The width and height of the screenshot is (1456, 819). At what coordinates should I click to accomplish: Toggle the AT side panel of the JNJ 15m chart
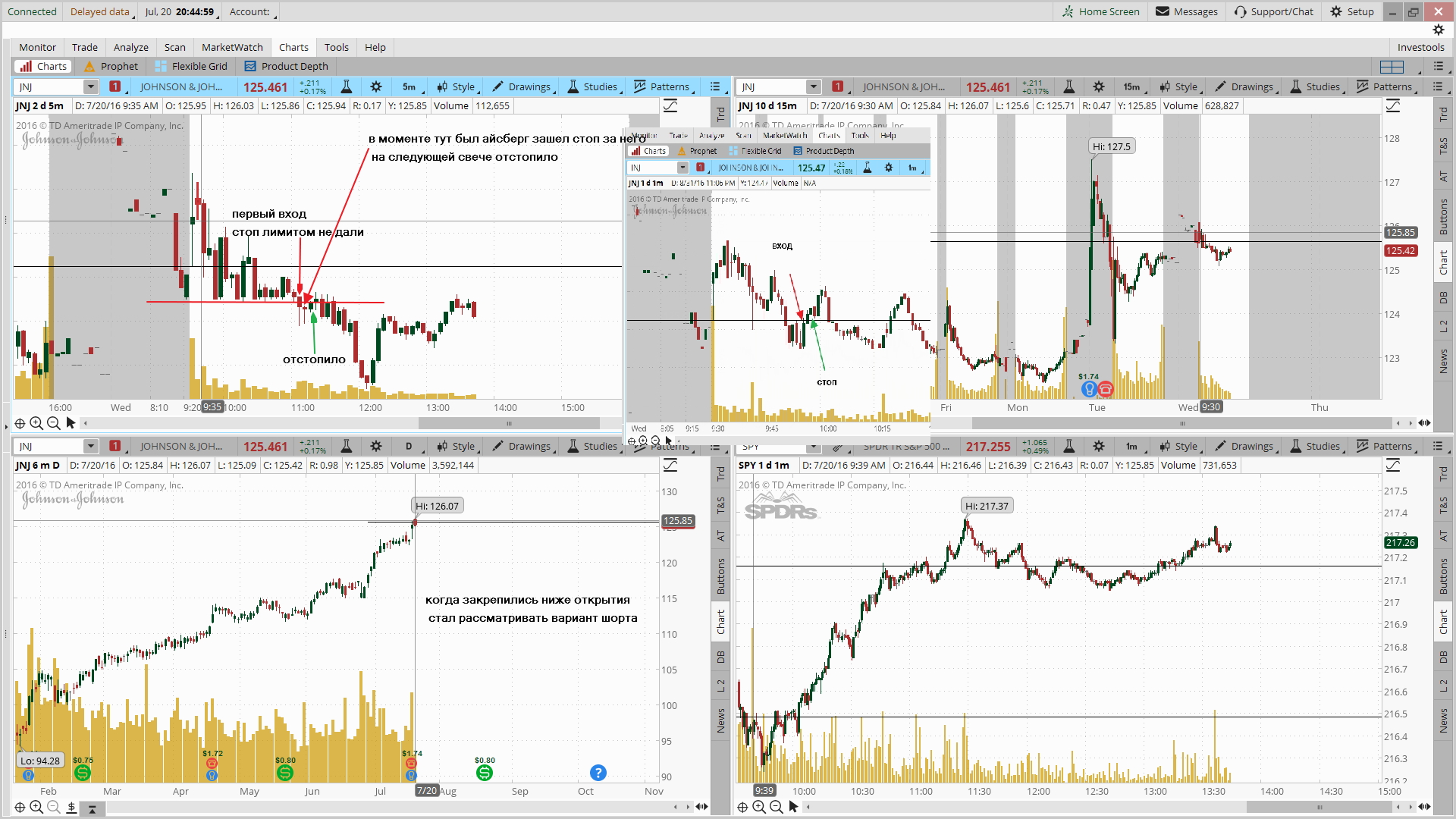coord(1443,177)
